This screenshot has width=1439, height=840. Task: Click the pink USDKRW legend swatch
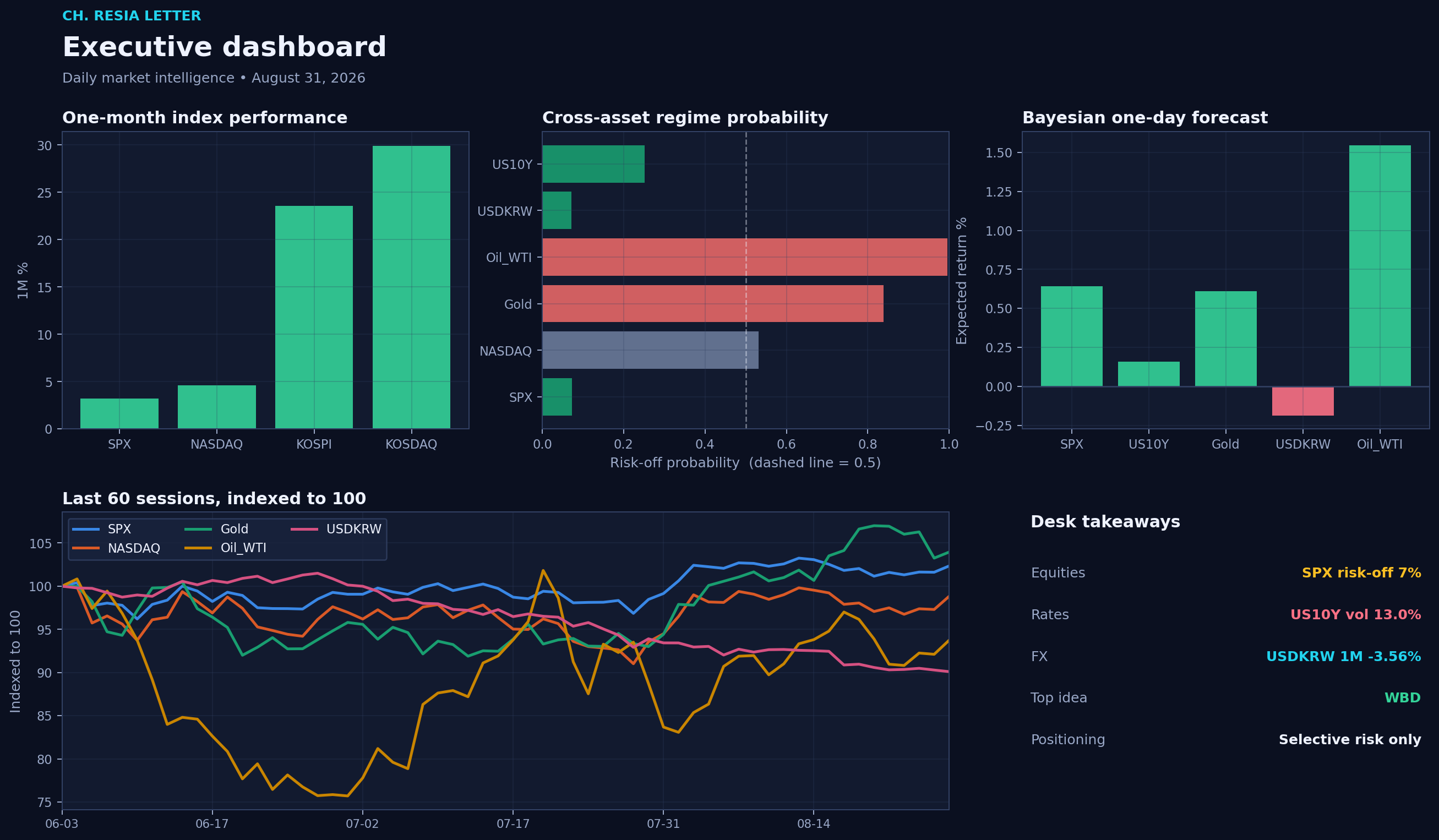[x=304, y=530]
